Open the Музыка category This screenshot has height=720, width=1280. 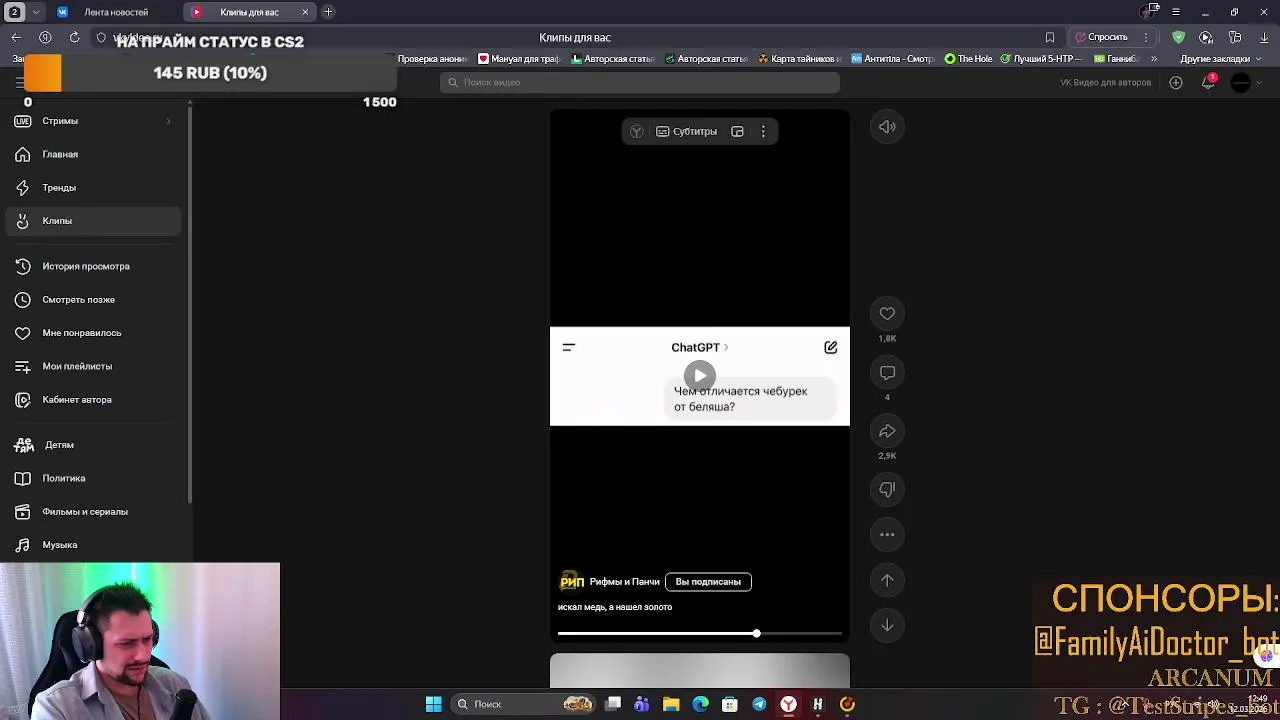click(x=92, y=545)
